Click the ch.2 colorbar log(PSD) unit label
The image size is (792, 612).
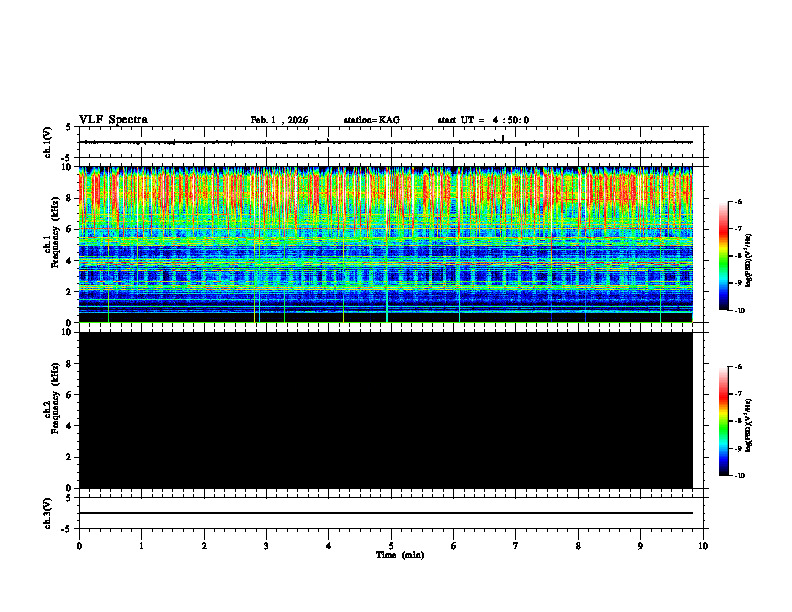(x=749, y=425)
